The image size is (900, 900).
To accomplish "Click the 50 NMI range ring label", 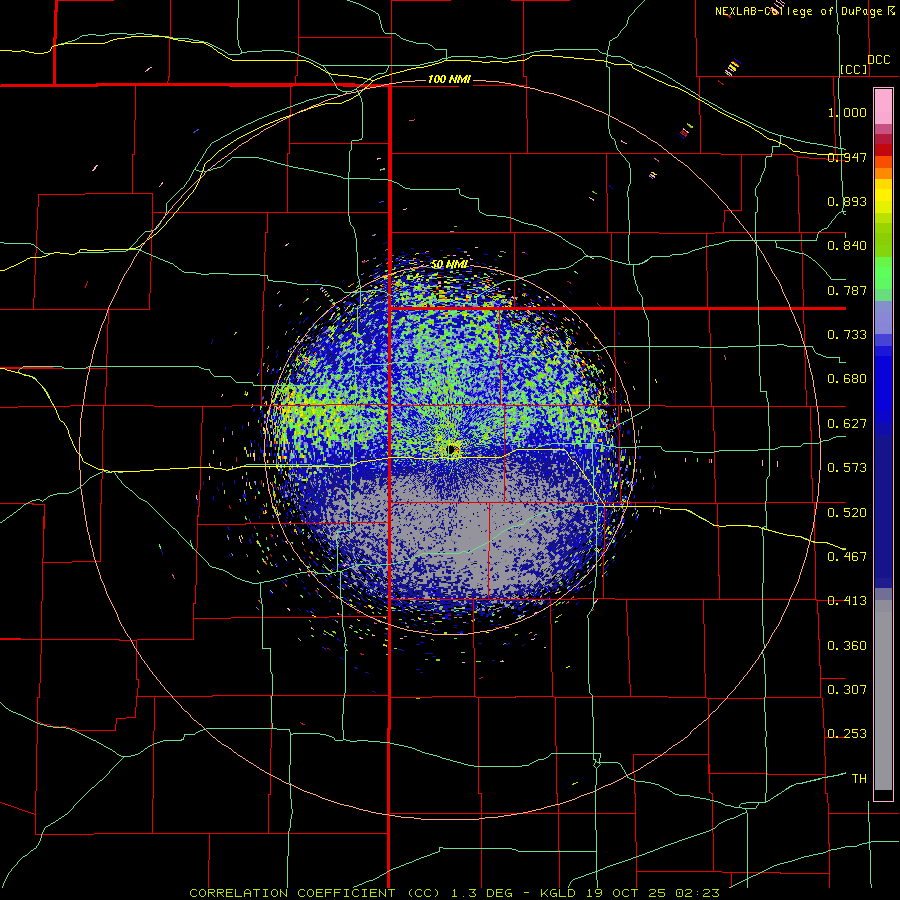I will 449,265.
